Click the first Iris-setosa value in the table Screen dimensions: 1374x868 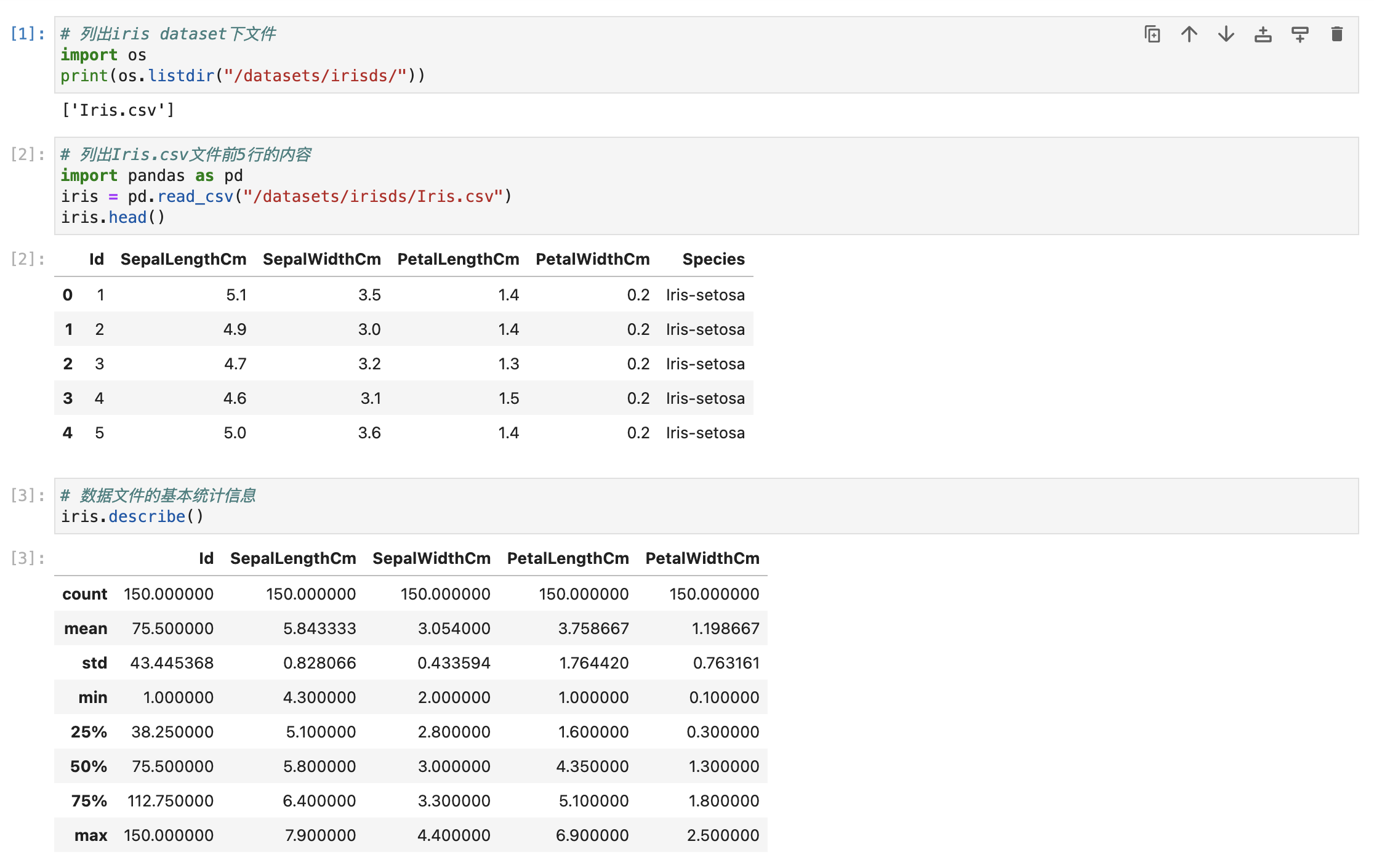(705, 295)
